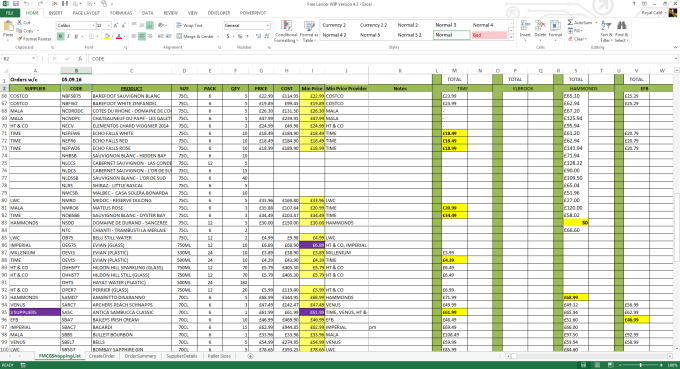The width and height of the screenshot is (680, 369).
Task: Click AutoSum
Action: (580, 23)
